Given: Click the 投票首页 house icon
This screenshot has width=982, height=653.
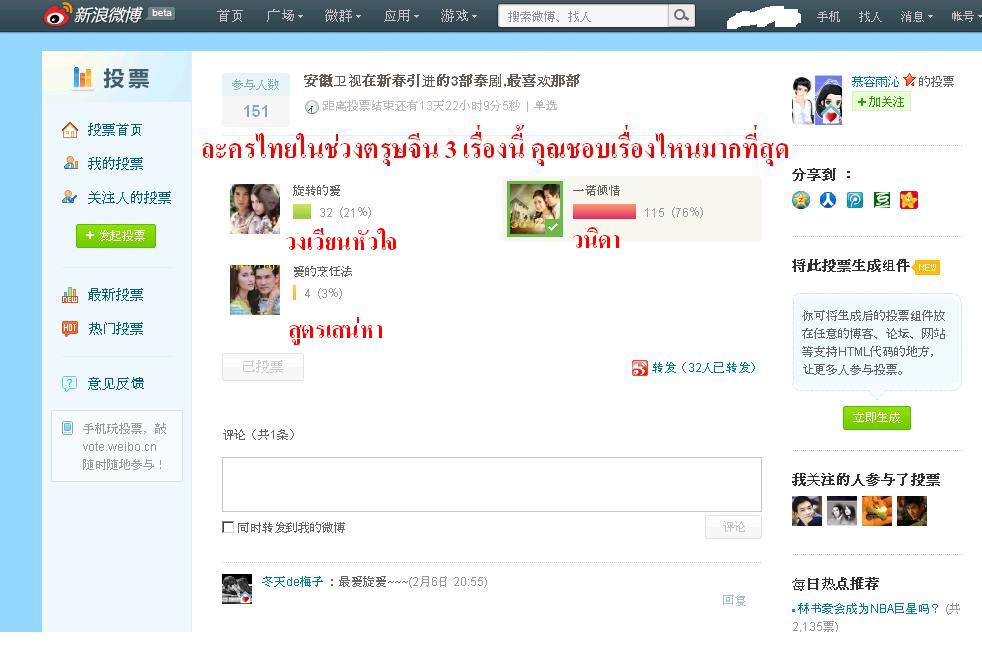Looking at the screenshot, I should (70, 130).
